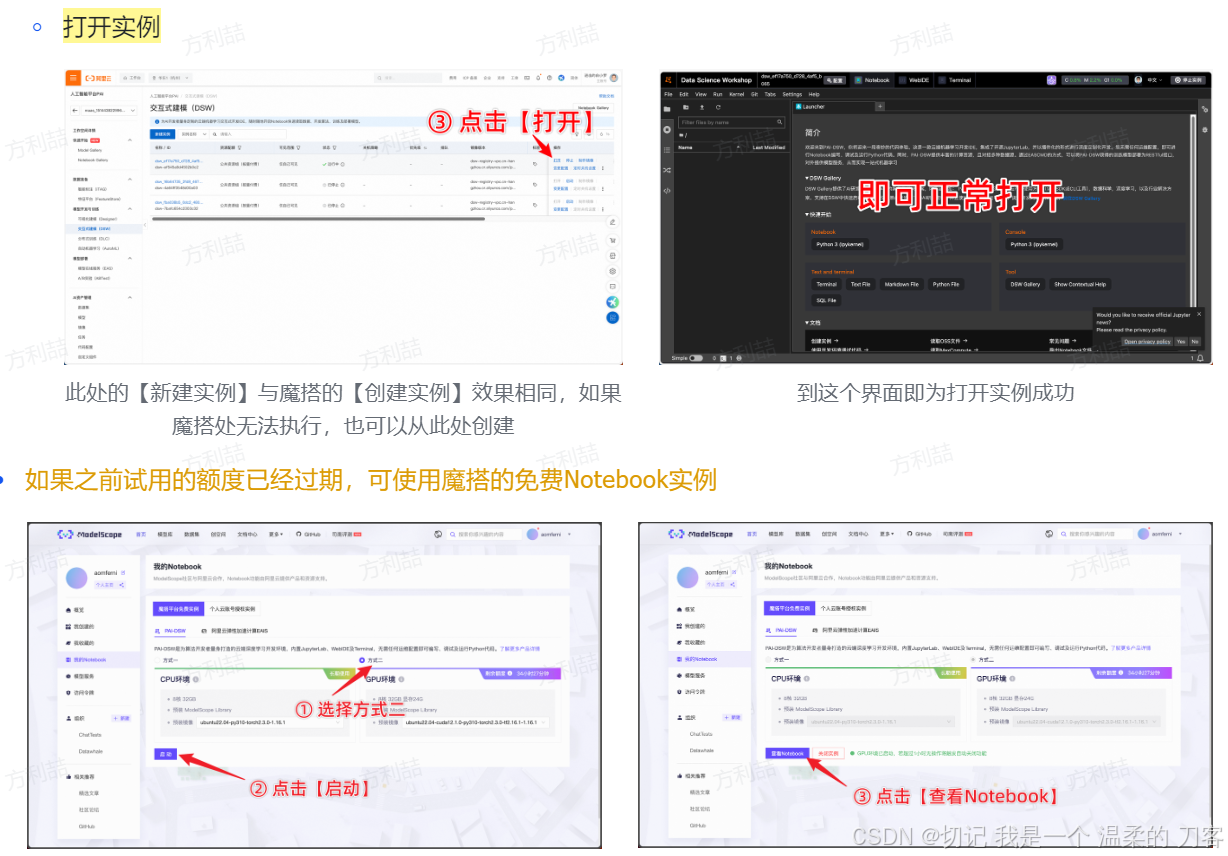
Task: Open the debugger bug icon in JupyterLab right sidebar
Action: [x=1206, y=128]
